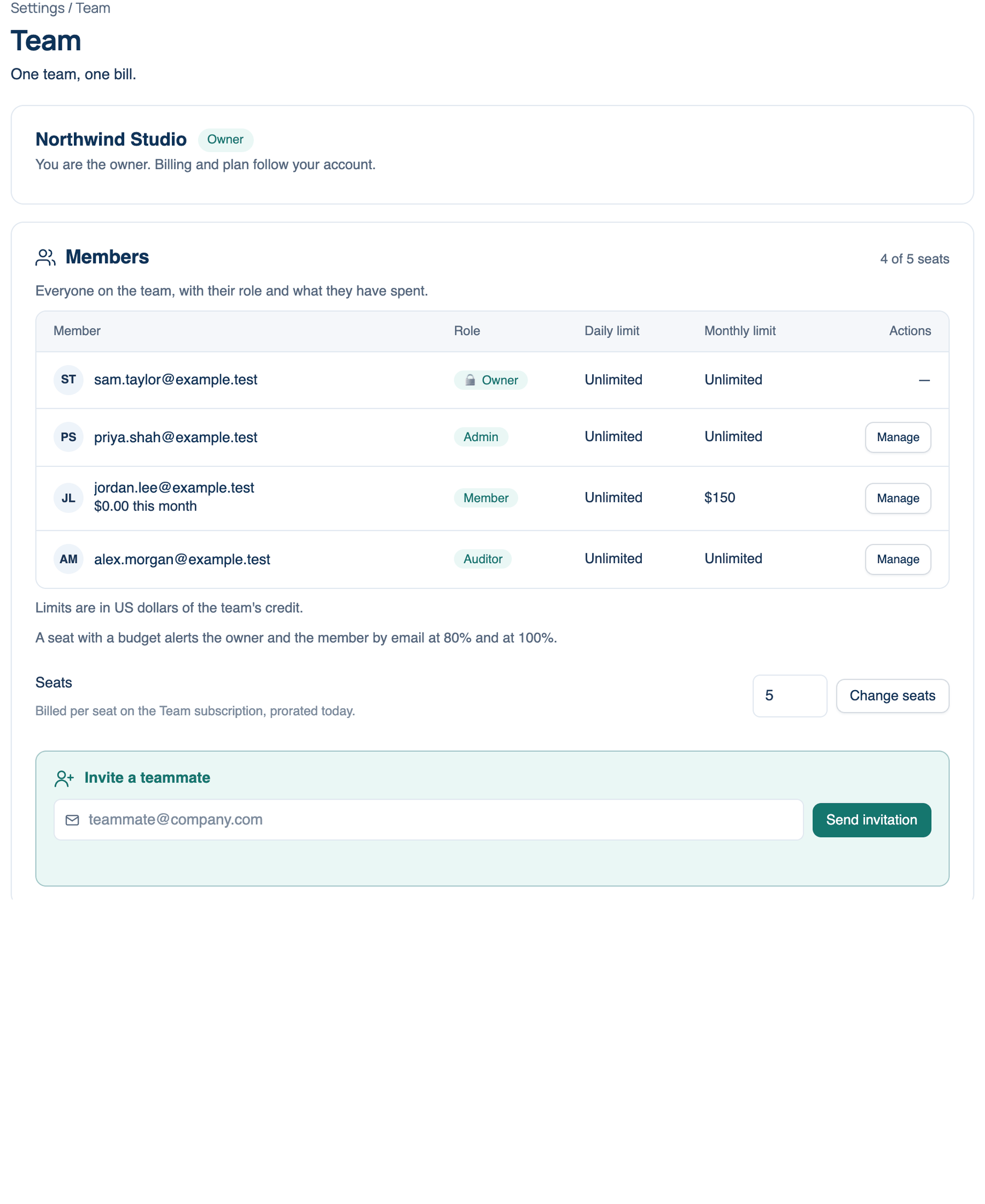
Task: Click sam.taylor@example.test email
Action: pyautogui.click(x=175, y=380)
